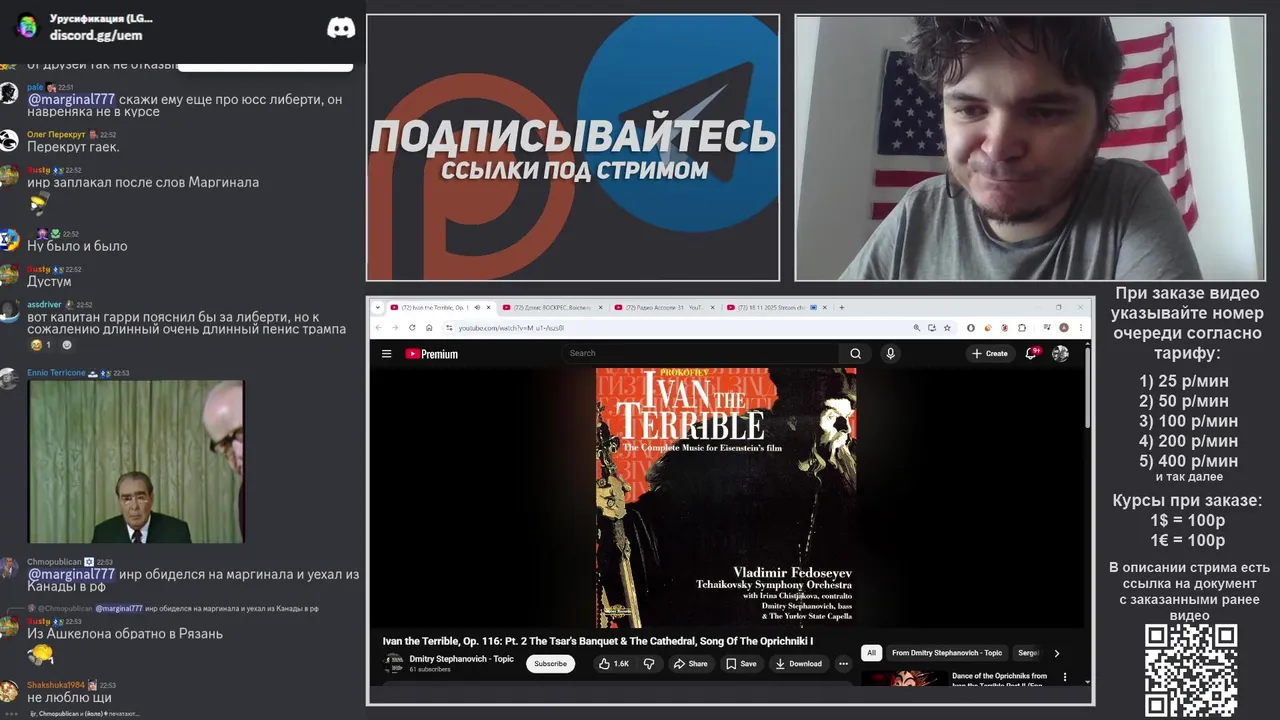Close the Радио Ассорти tab
1280x720 pixels.
click(x=712, y=307)
